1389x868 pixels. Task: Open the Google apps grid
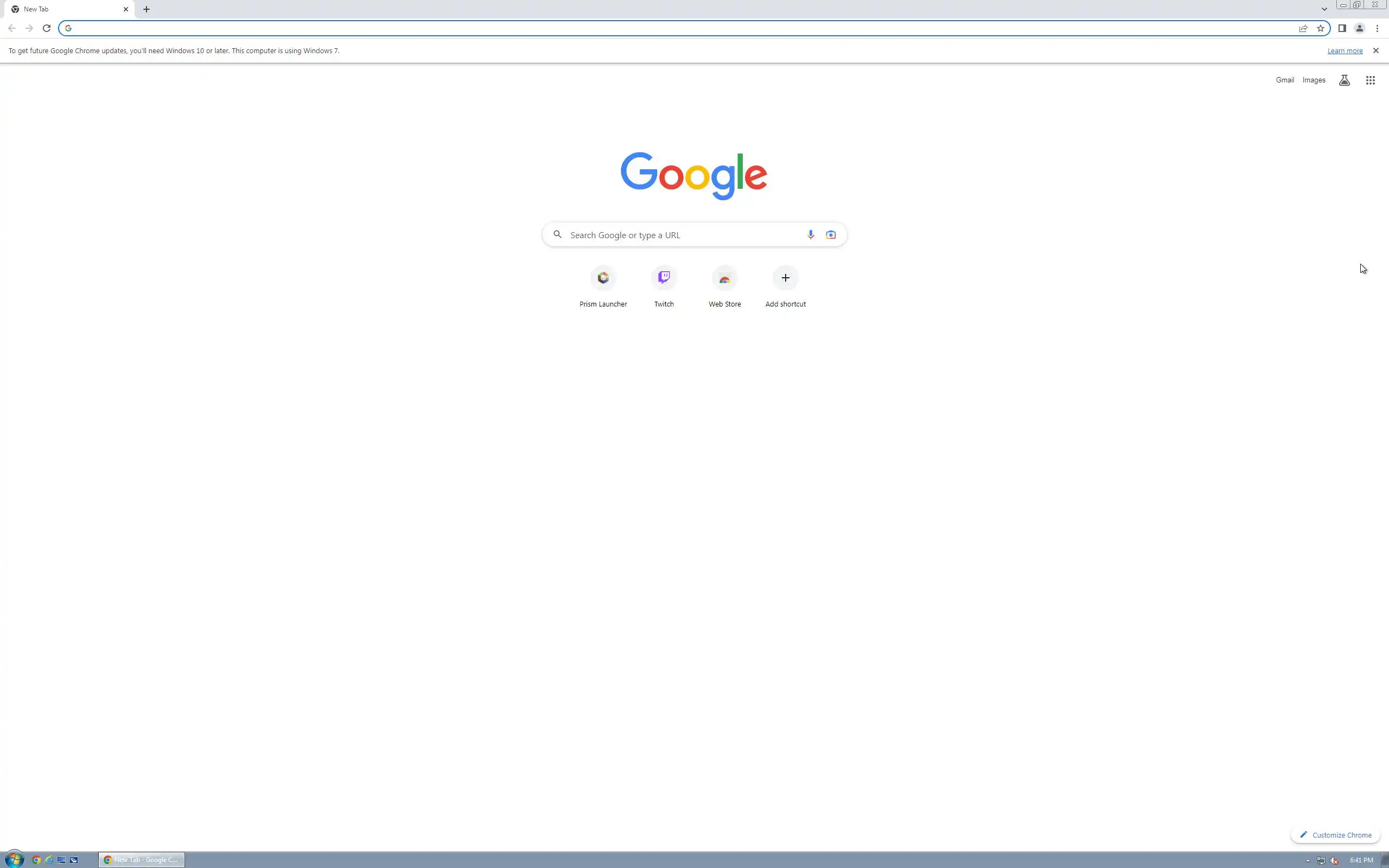pyautogui.click(x=1370, y=80)
